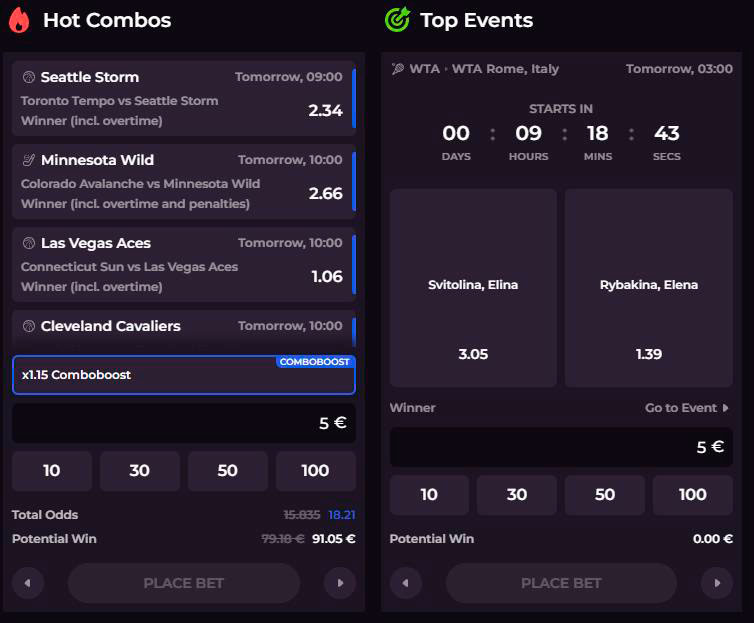Set Top Events stake to 10
754x623 pixels.
click(429, 495)
